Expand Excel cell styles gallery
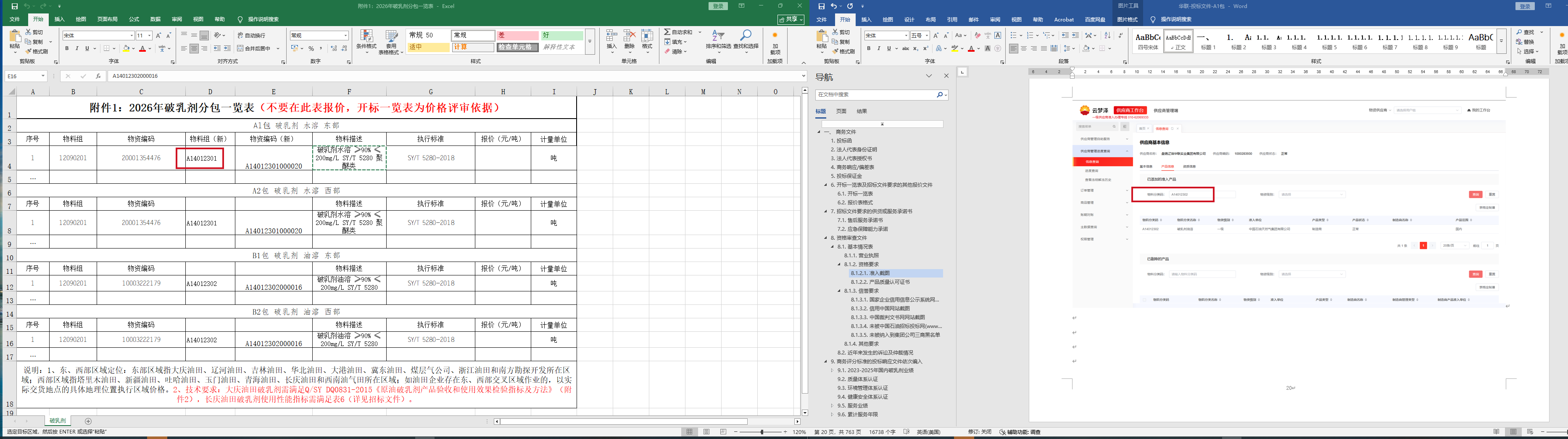 589,42
